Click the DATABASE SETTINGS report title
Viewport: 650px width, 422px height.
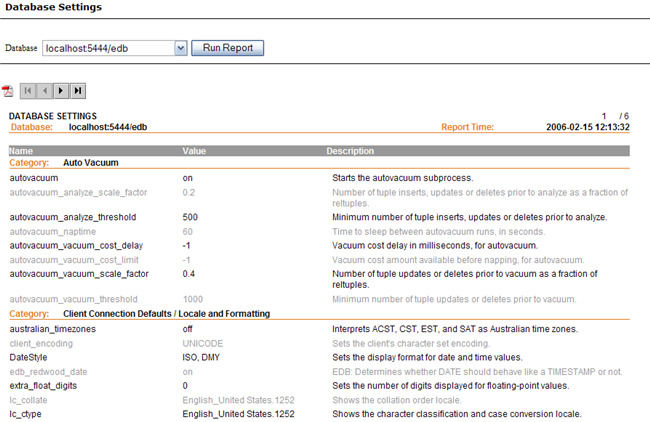click(x=53, y=116)
